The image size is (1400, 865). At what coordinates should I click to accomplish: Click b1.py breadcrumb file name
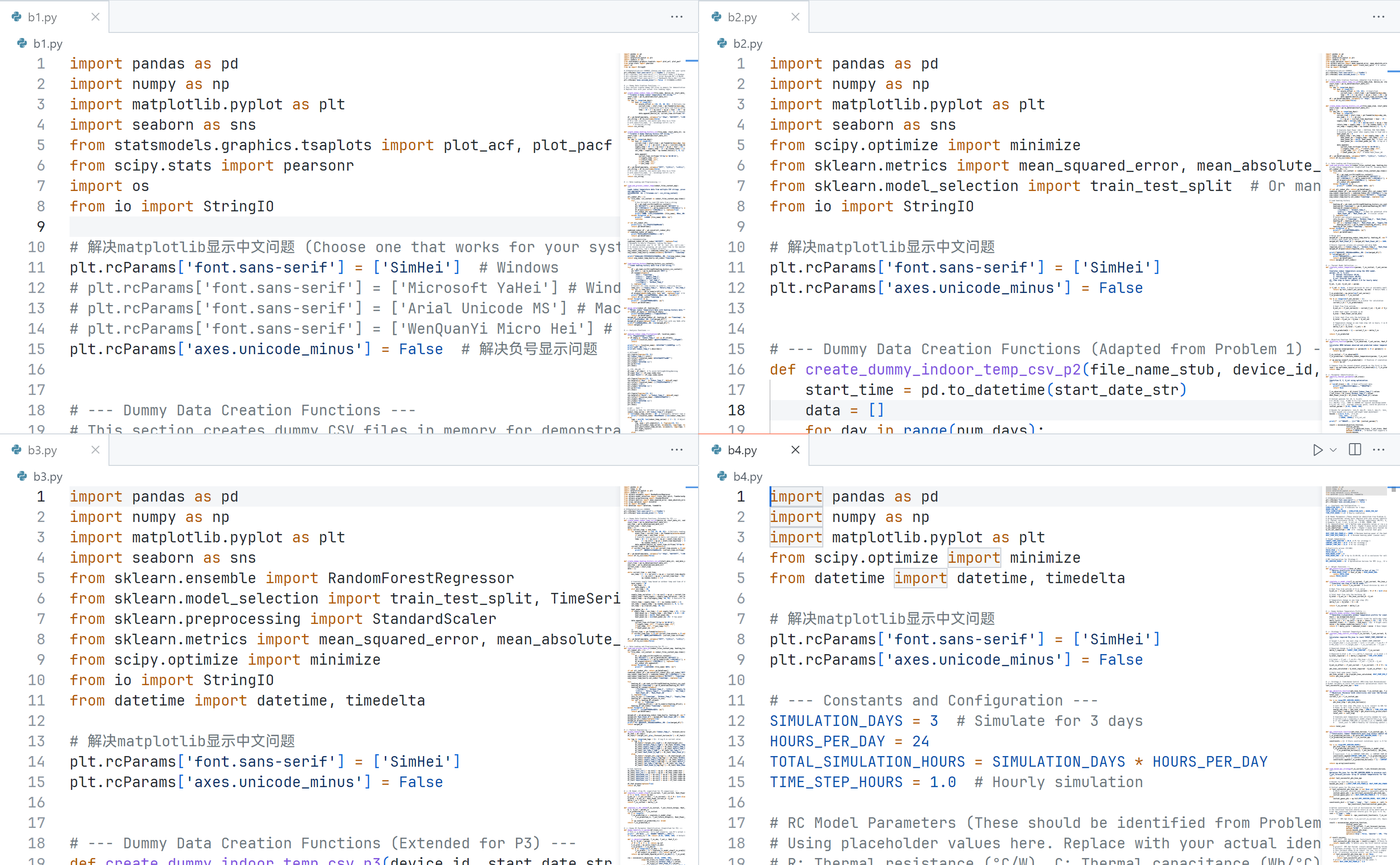coord(47,44)
